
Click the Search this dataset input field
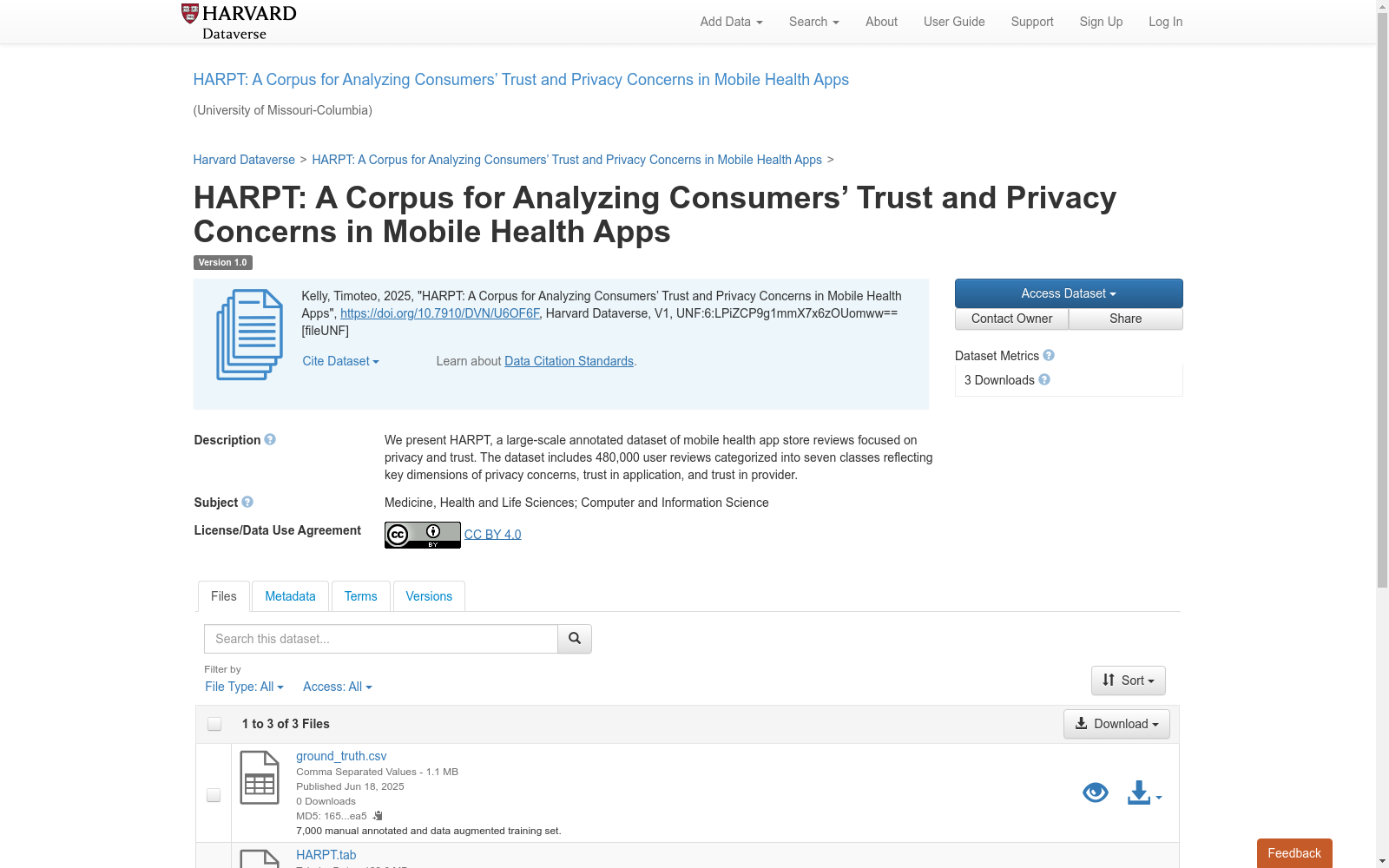click(380, 639)
